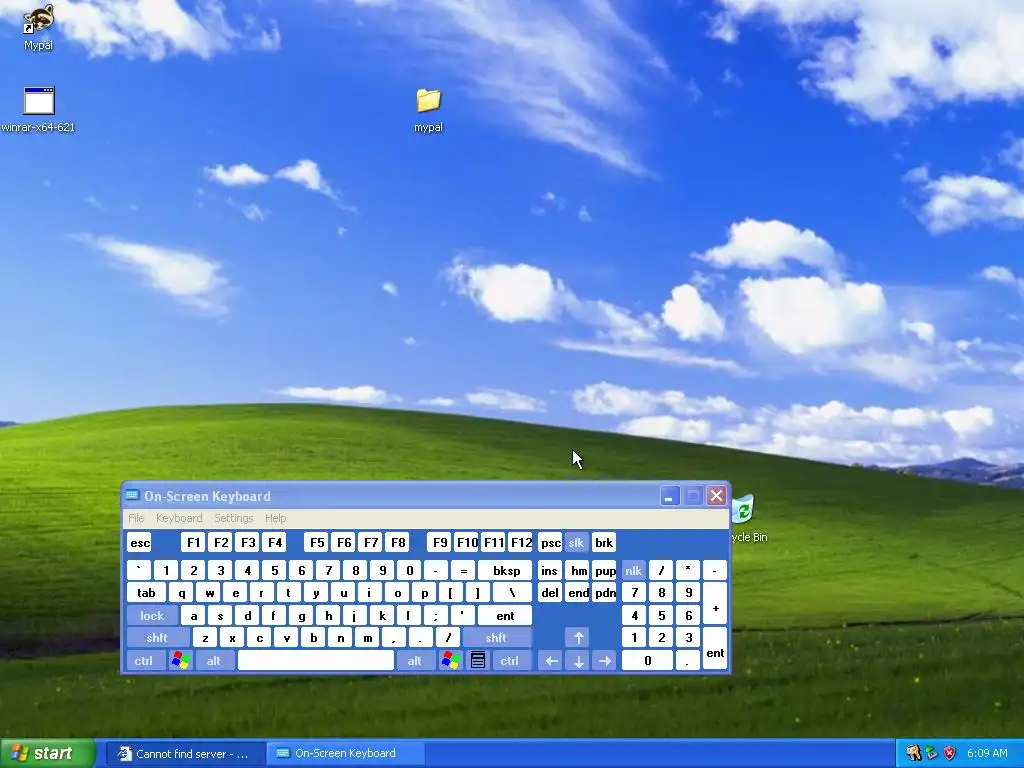Click the brk key
Viewport: 1024px width, 768px height.
pos(604,543)
